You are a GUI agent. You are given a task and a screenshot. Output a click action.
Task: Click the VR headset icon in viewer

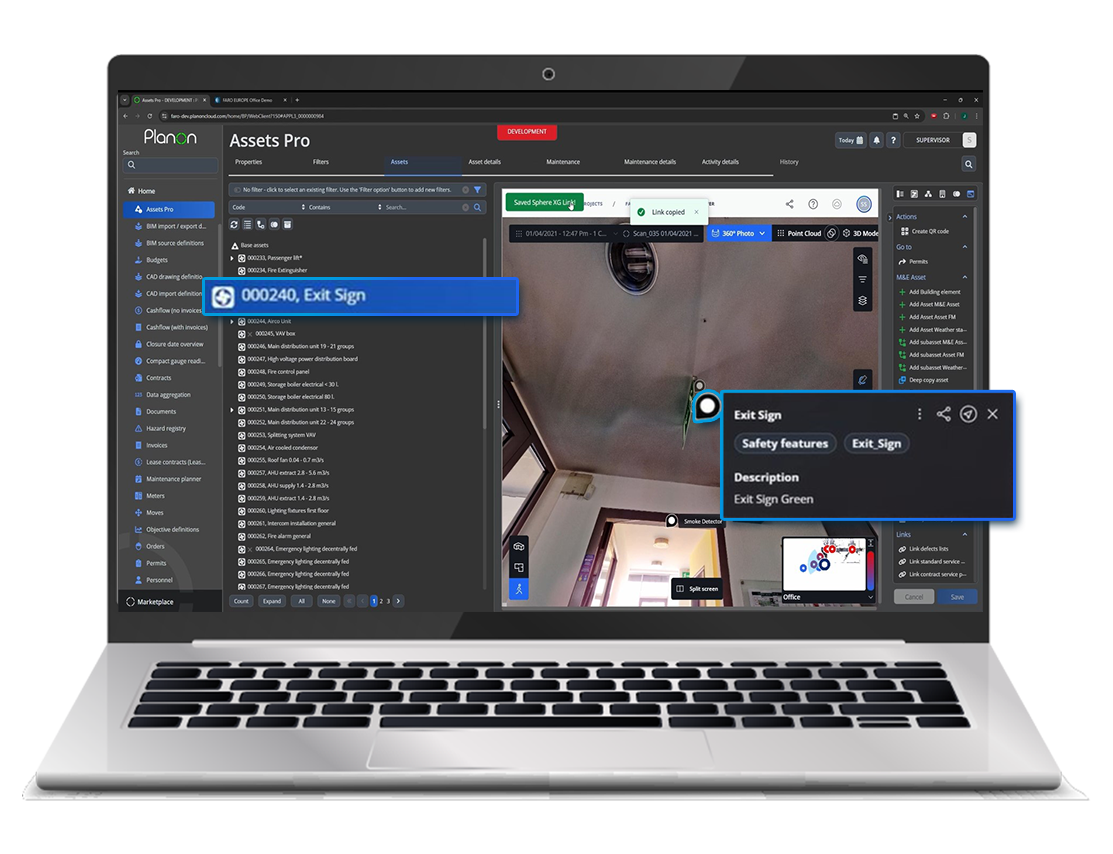[519, 546]
